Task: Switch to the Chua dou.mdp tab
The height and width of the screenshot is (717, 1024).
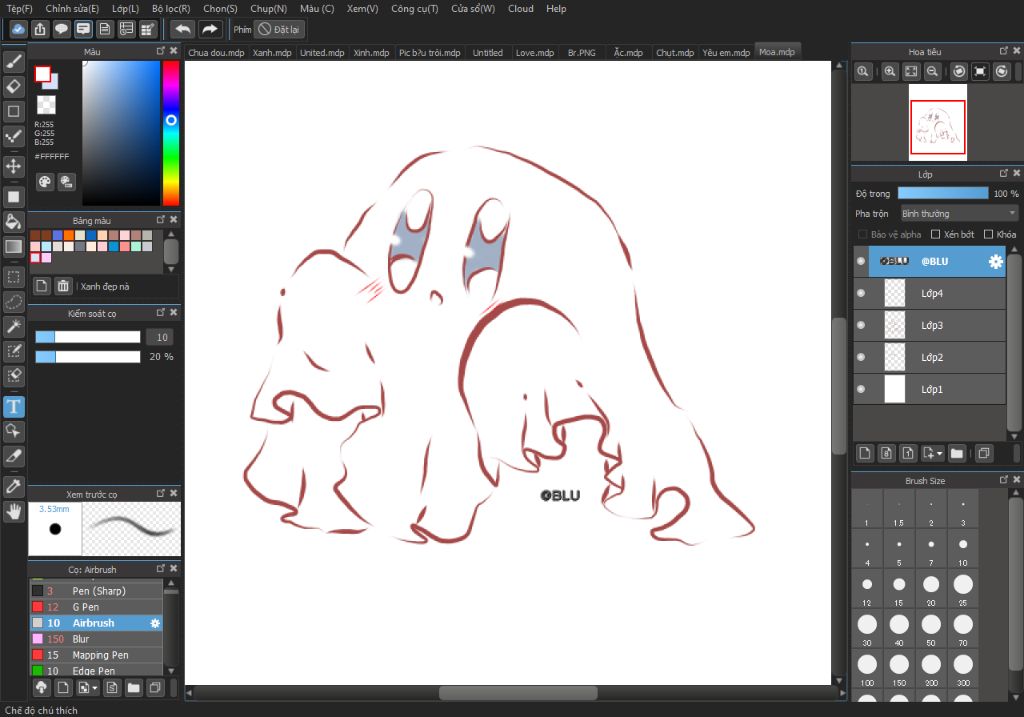Action: [216, 52]
